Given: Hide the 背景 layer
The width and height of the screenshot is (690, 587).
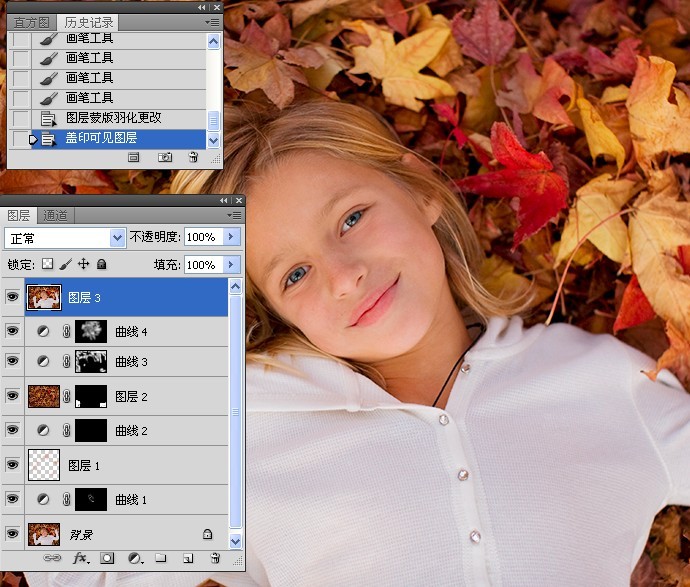Looking at the screenshot, I should (x=12, y=533).
